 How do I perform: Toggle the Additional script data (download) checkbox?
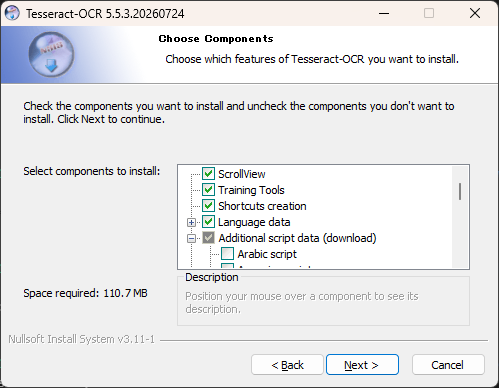208,238
